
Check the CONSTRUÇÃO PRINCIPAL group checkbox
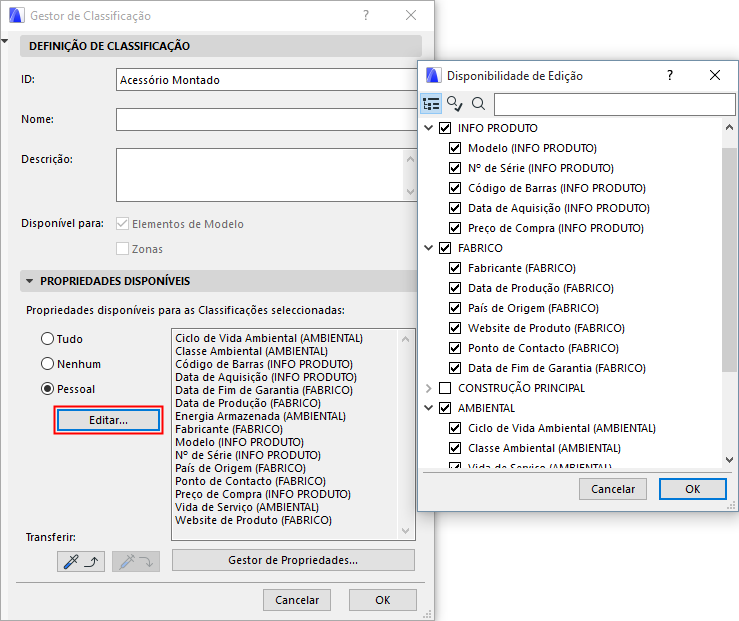[x=445, y=388]
